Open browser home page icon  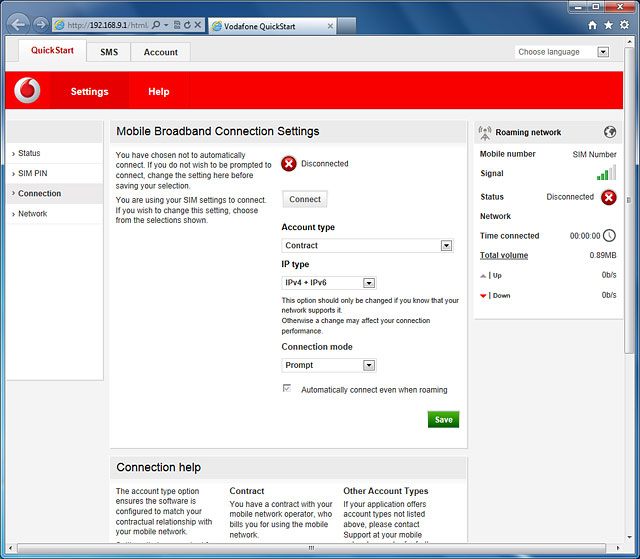pyautogui.click(x=593, y=24)
